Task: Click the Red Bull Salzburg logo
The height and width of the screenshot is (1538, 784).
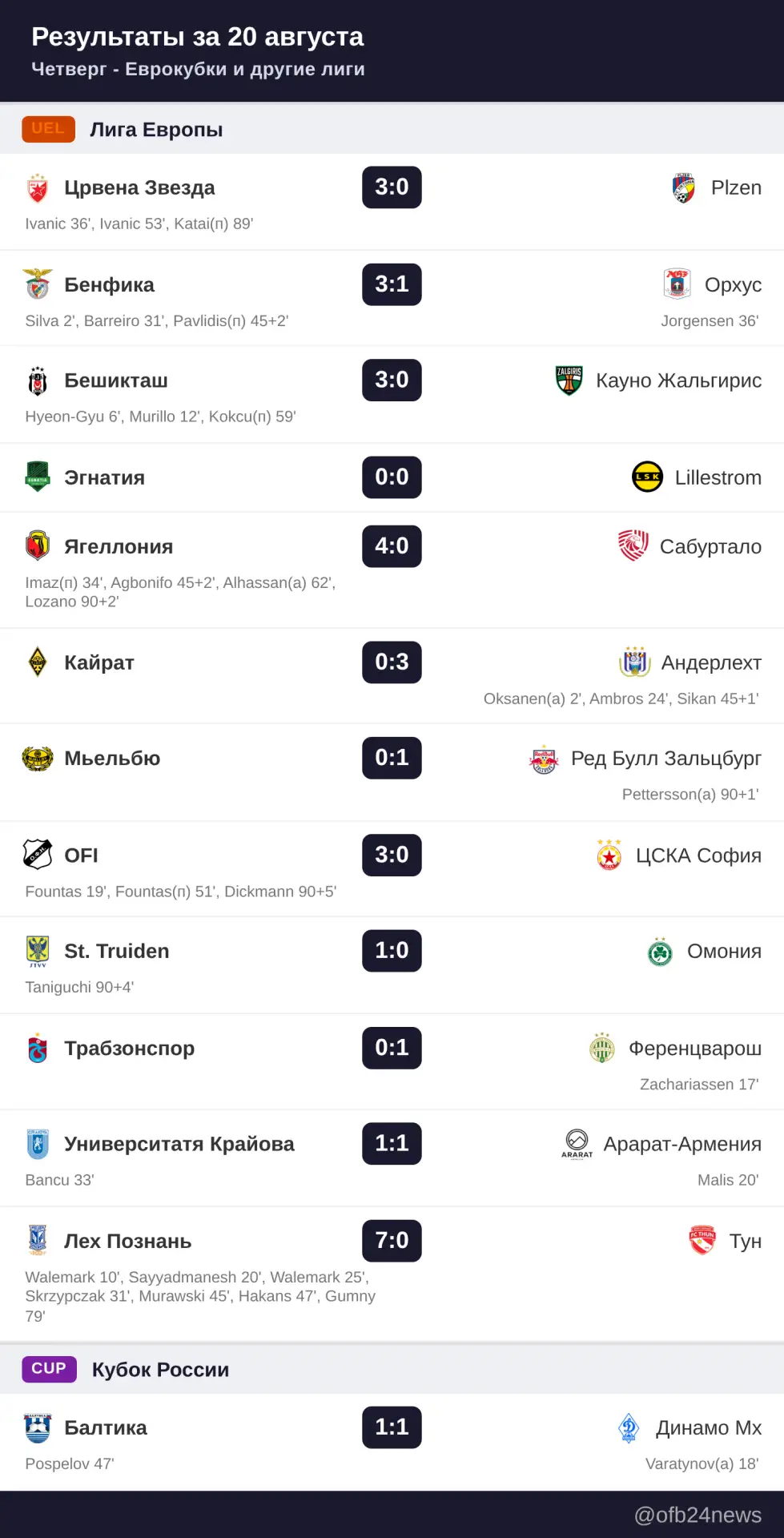Action: click(544, 759)
